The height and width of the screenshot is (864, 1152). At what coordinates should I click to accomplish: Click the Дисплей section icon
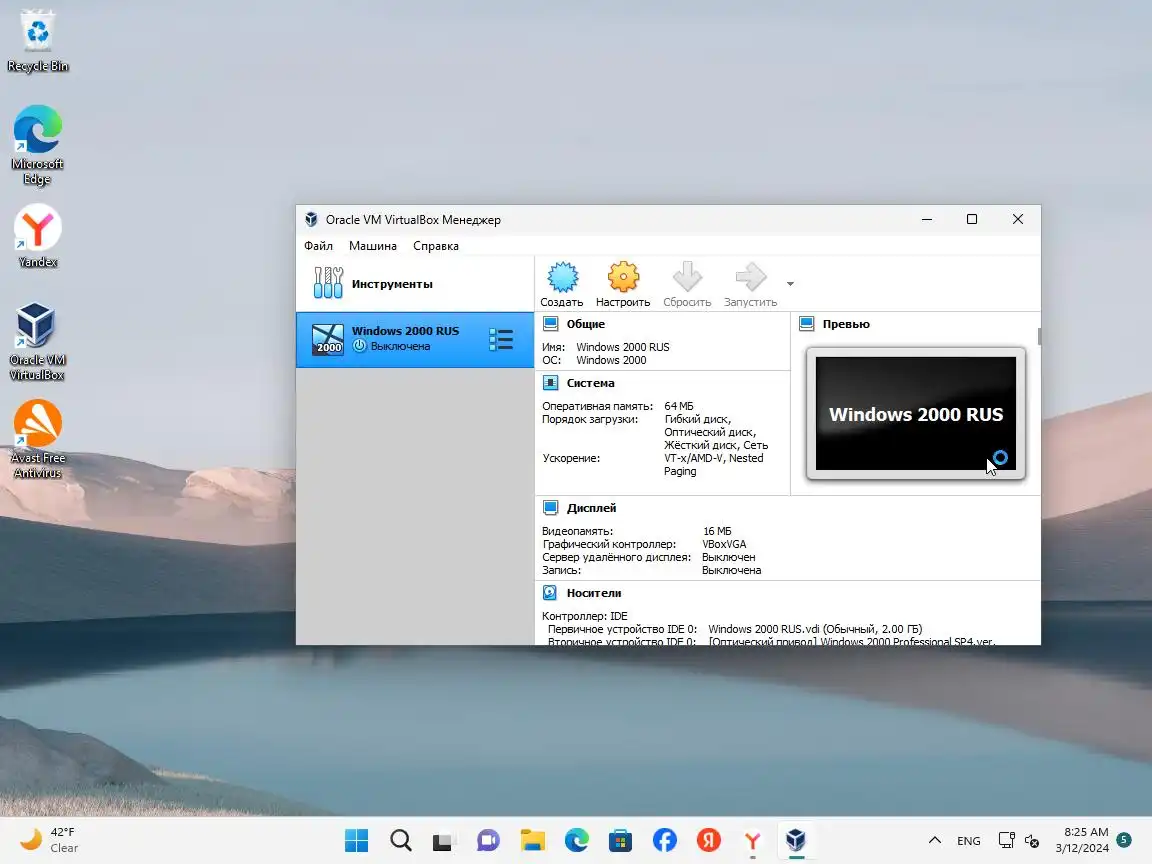(550, 508)
